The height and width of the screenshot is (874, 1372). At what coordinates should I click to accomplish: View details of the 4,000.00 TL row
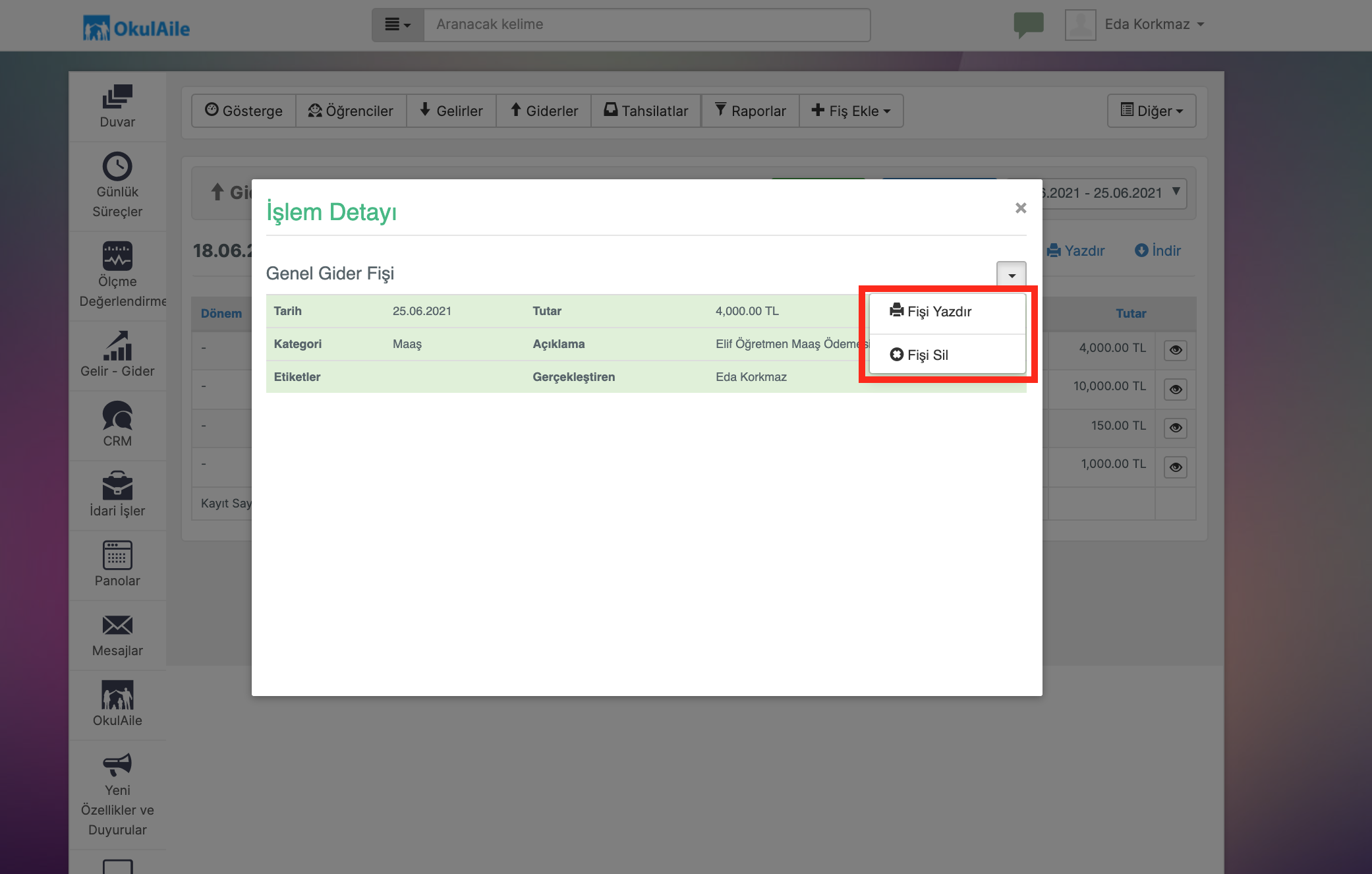(1176, 350)
